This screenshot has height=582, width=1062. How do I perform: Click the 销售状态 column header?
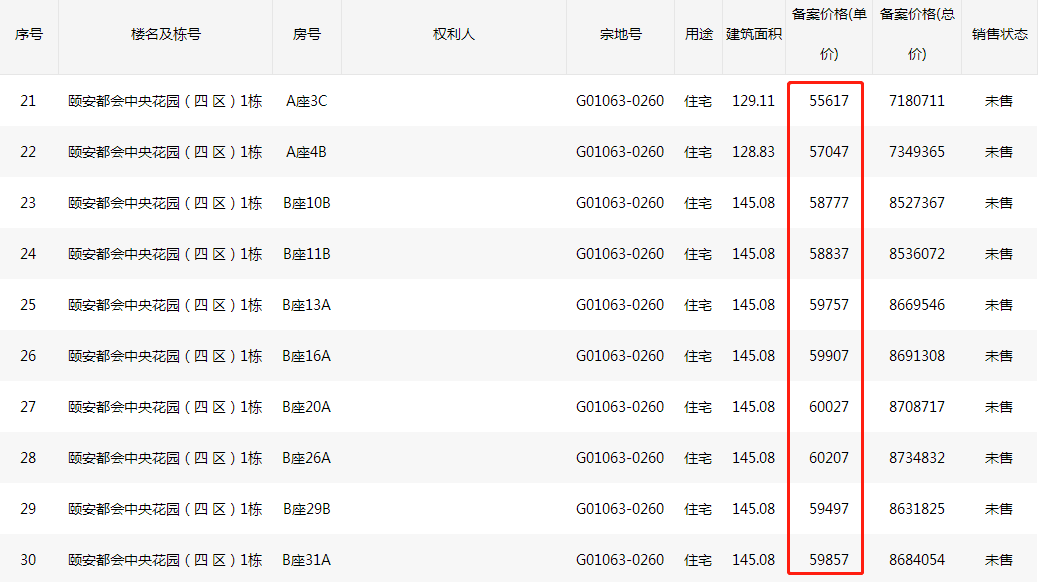click(x=1000, y=35)
